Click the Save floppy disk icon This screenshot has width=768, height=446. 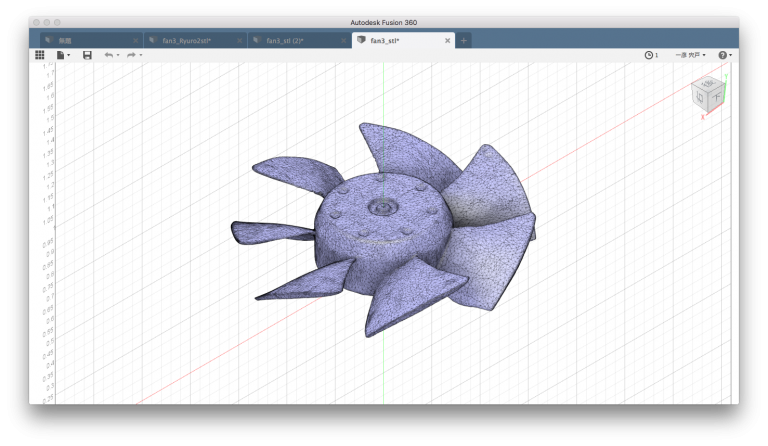click(x=87, y=55)
